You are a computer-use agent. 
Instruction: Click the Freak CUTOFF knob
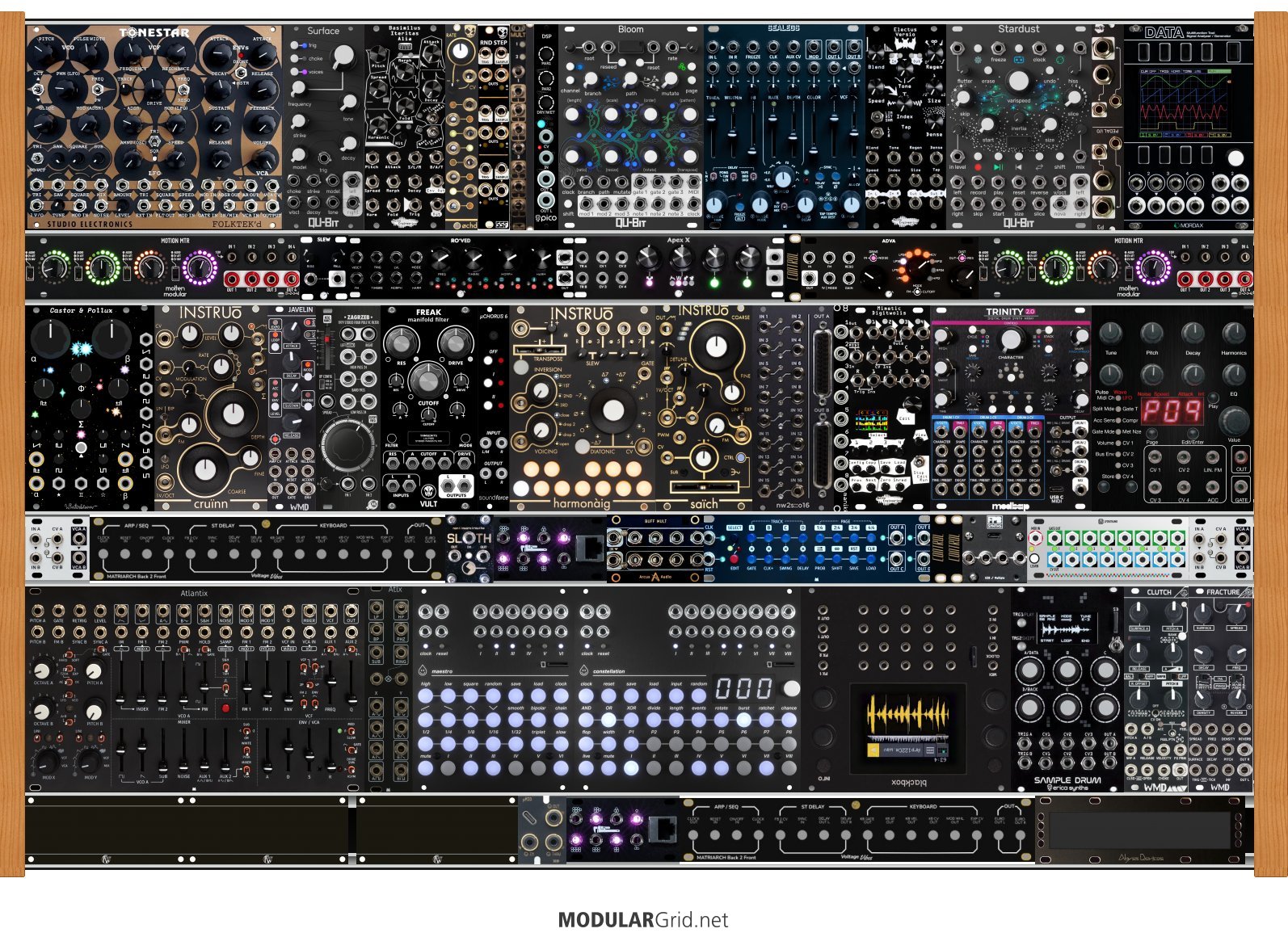(x=428, y=380)
